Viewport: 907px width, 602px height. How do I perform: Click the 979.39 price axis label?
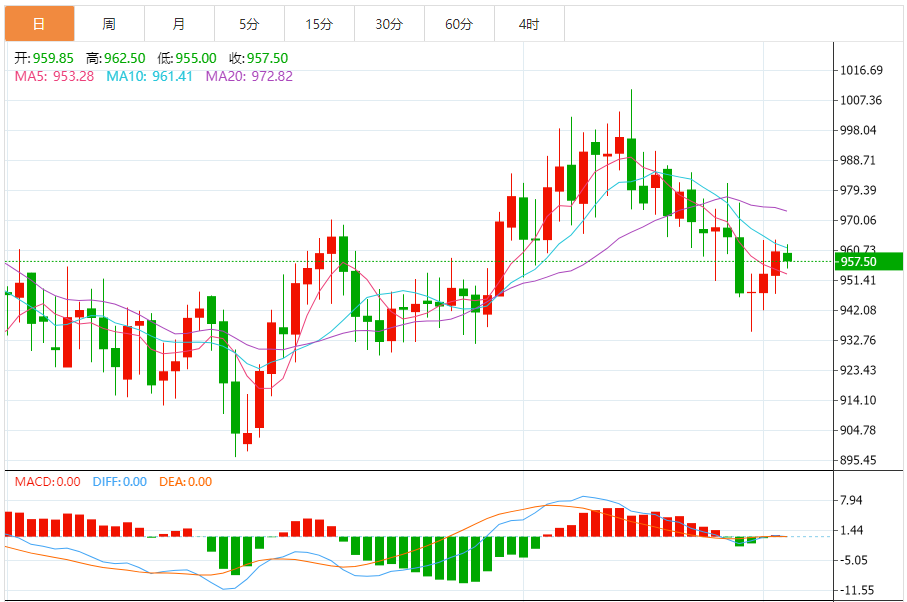click(858, 190)
